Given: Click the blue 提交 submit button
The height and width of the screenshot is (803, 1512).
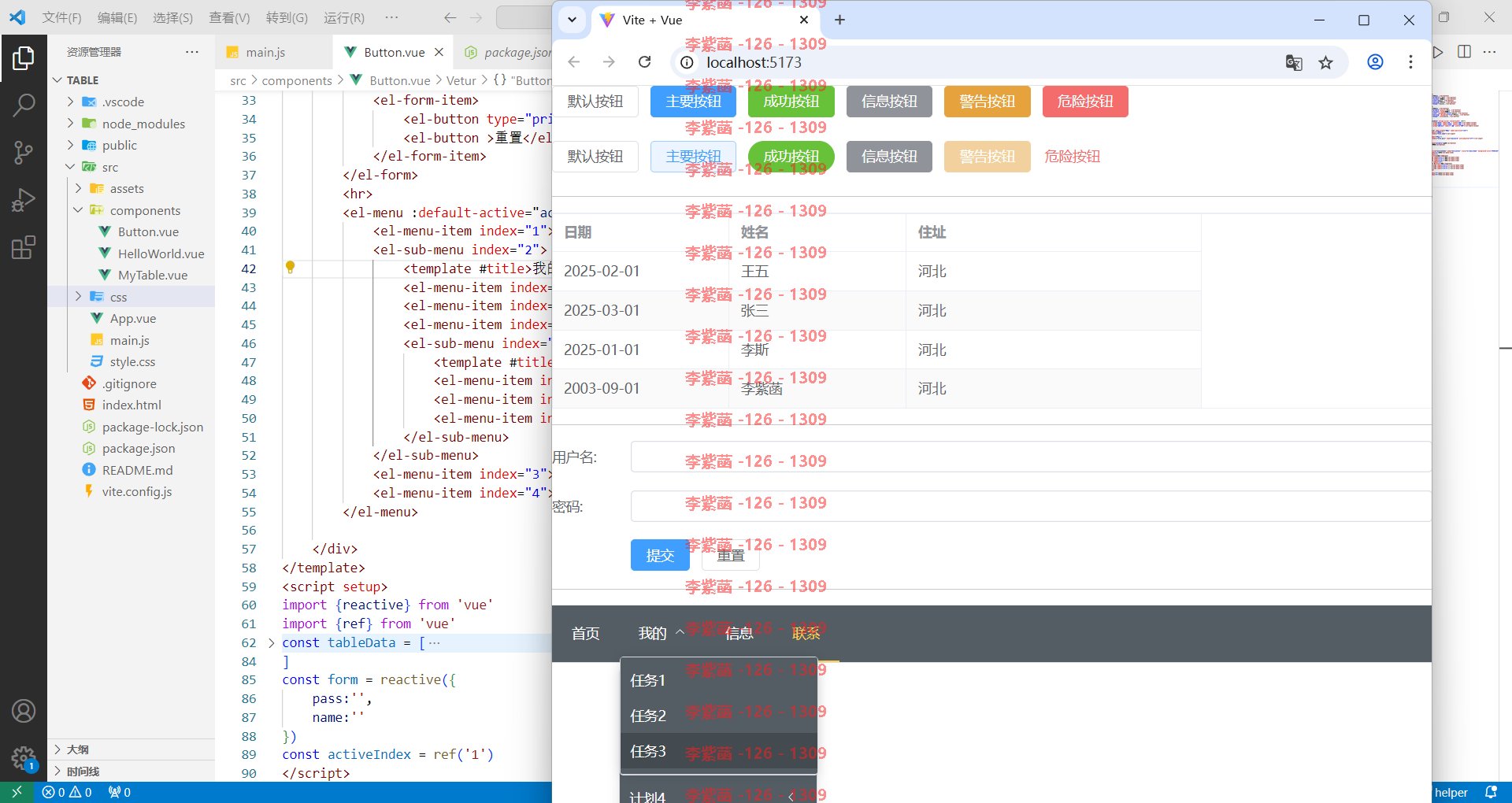Looking at the screenshot, I should click(x=660, y=555).
